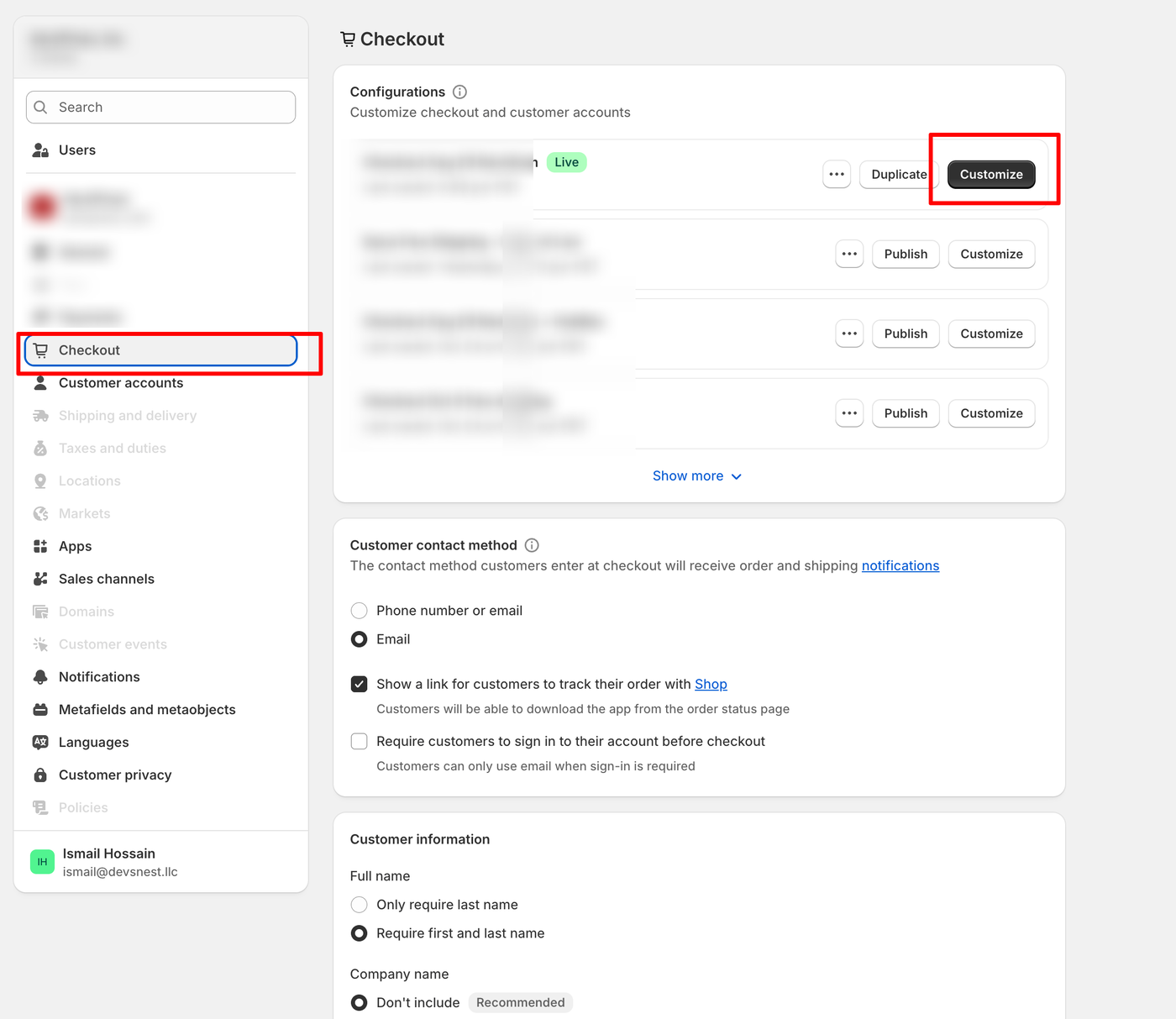Click the Languages translate icon

[40, 743]
